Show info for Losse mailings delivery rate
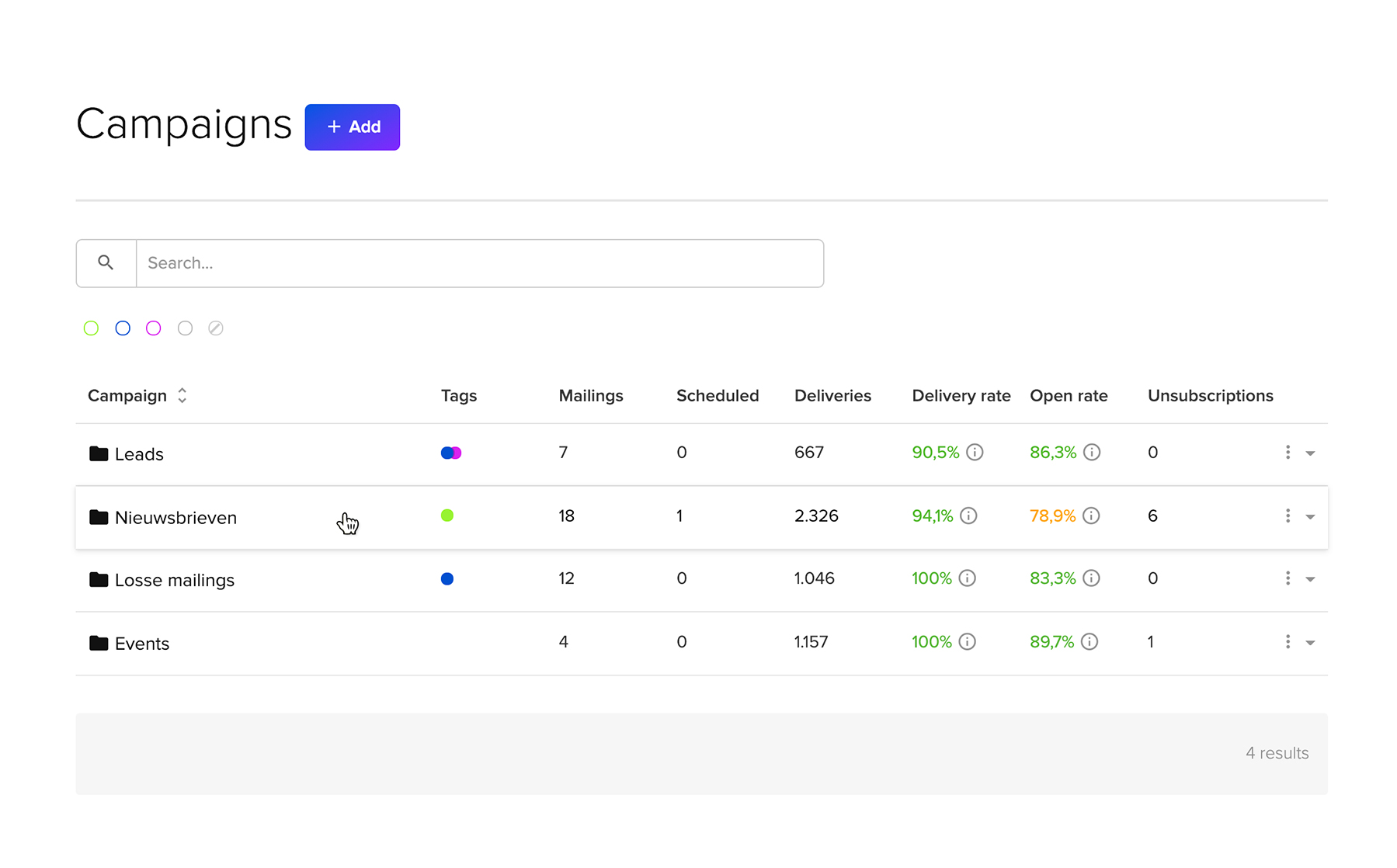 [x=967, y=578]
